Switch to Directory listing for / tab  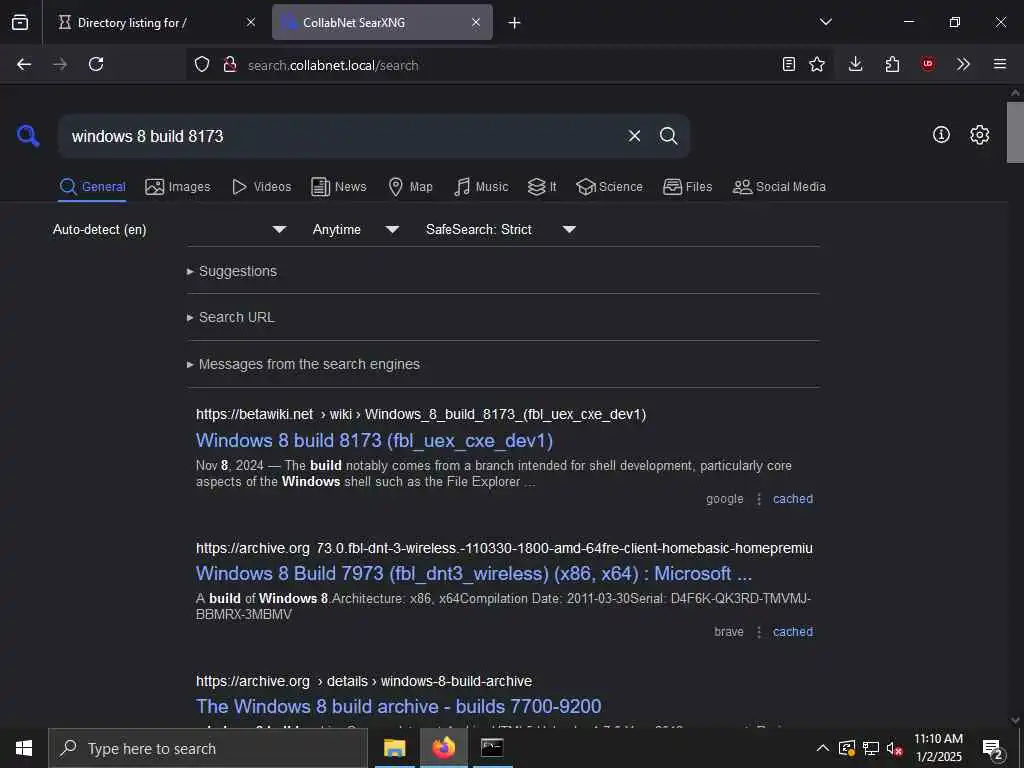tap(132, 23)
